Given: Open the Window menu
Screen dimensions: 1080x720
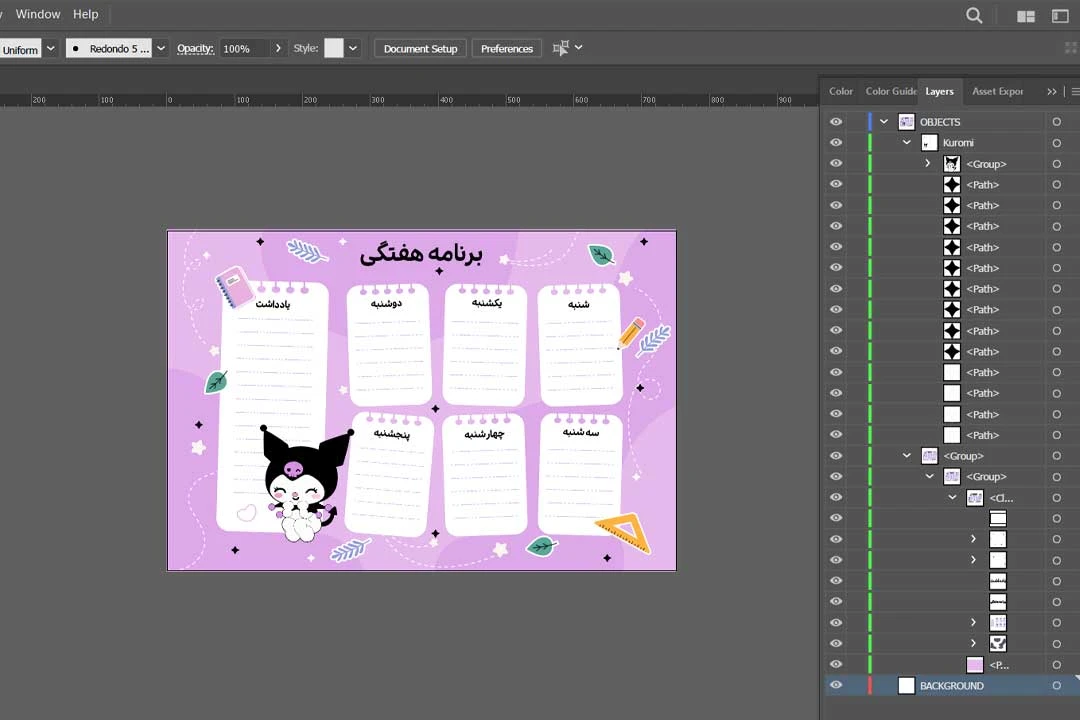Looking at the screenshot, I should click(38, 14).
